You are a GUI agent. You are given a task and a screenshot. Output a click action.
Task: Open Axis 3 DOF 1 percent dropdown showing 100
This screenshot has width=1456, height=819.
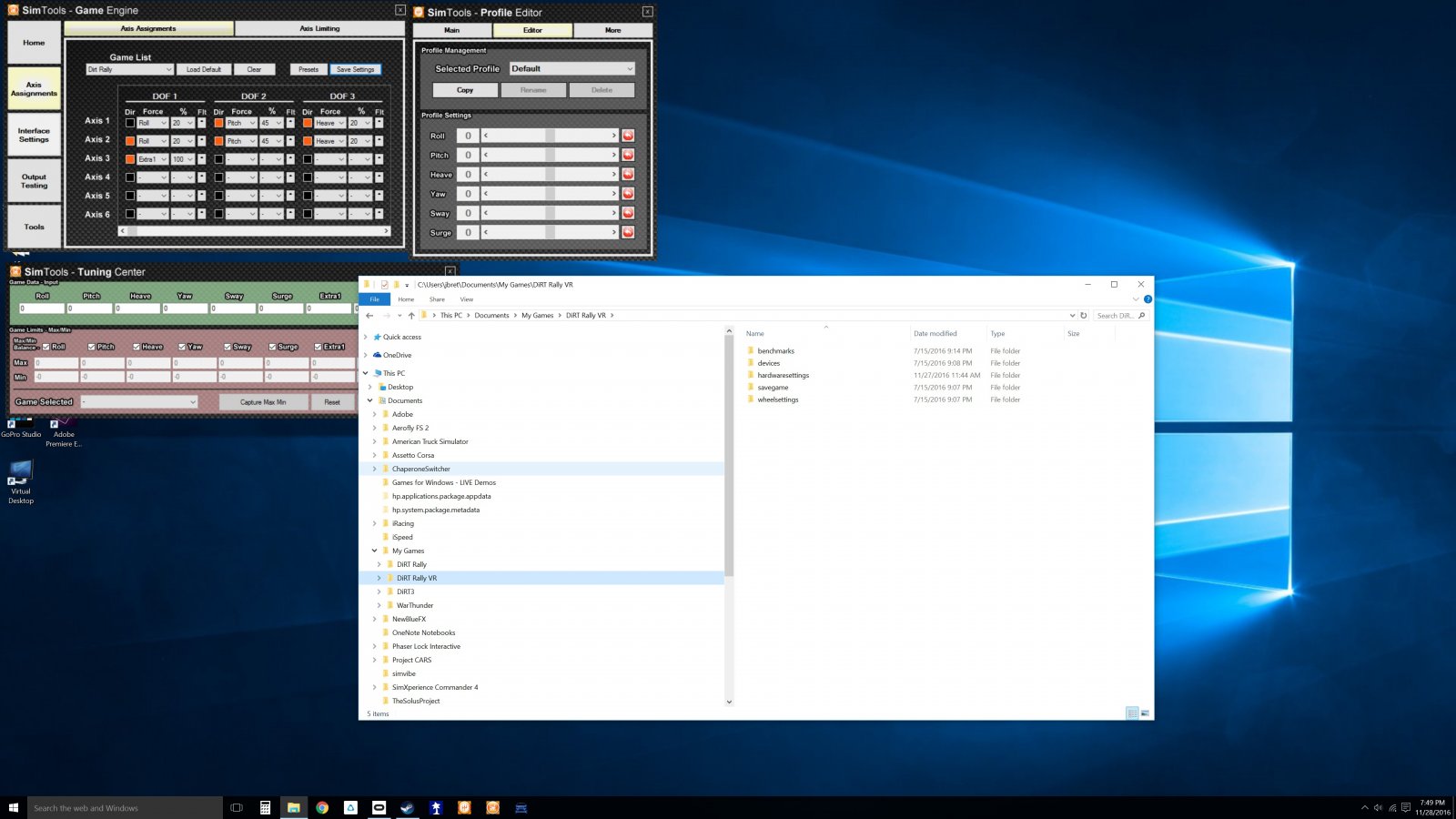tap(183, 159)
